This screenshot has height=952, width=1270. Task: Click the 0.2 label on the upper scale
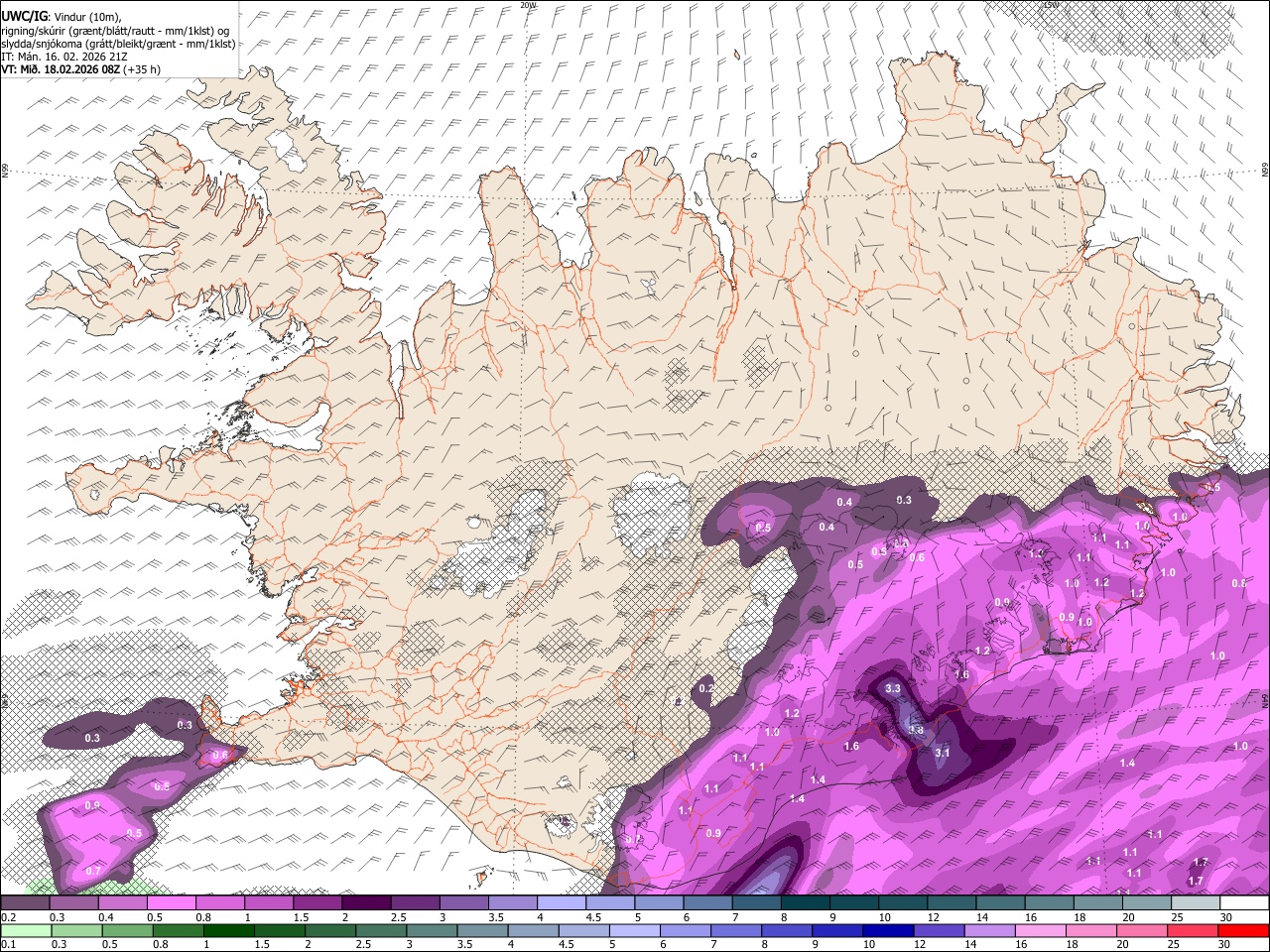click(8, 917)
